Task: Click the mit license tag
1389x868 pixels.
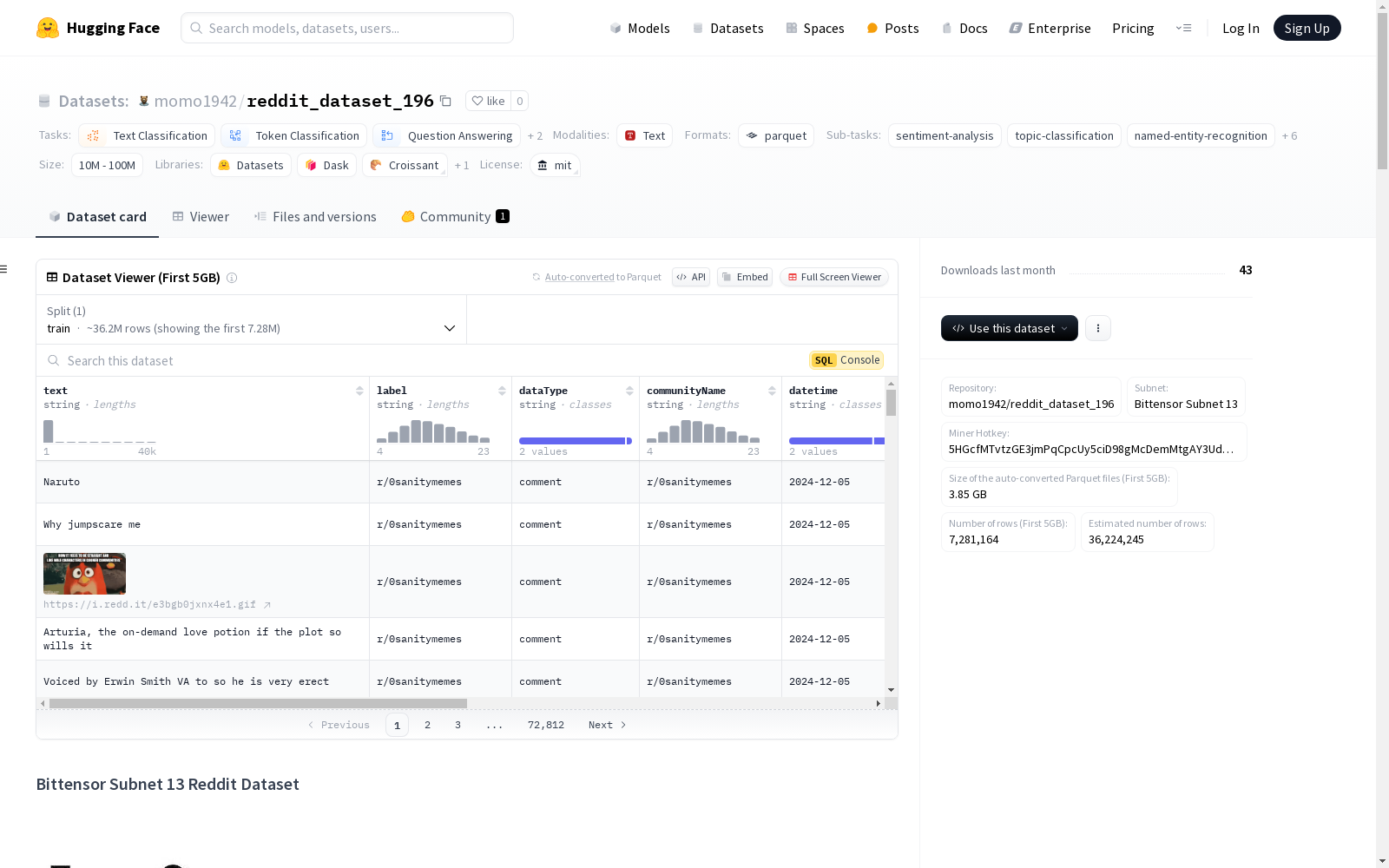Action: pos(555,165)
